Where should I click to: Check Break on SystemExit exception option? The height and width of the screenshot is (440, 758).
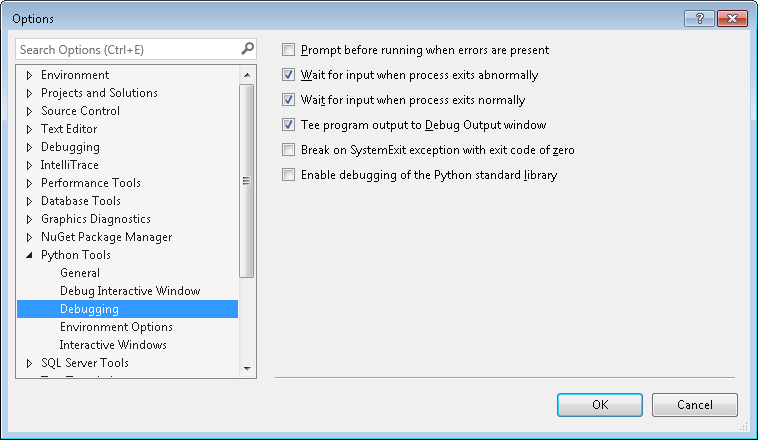pos(289,150)
